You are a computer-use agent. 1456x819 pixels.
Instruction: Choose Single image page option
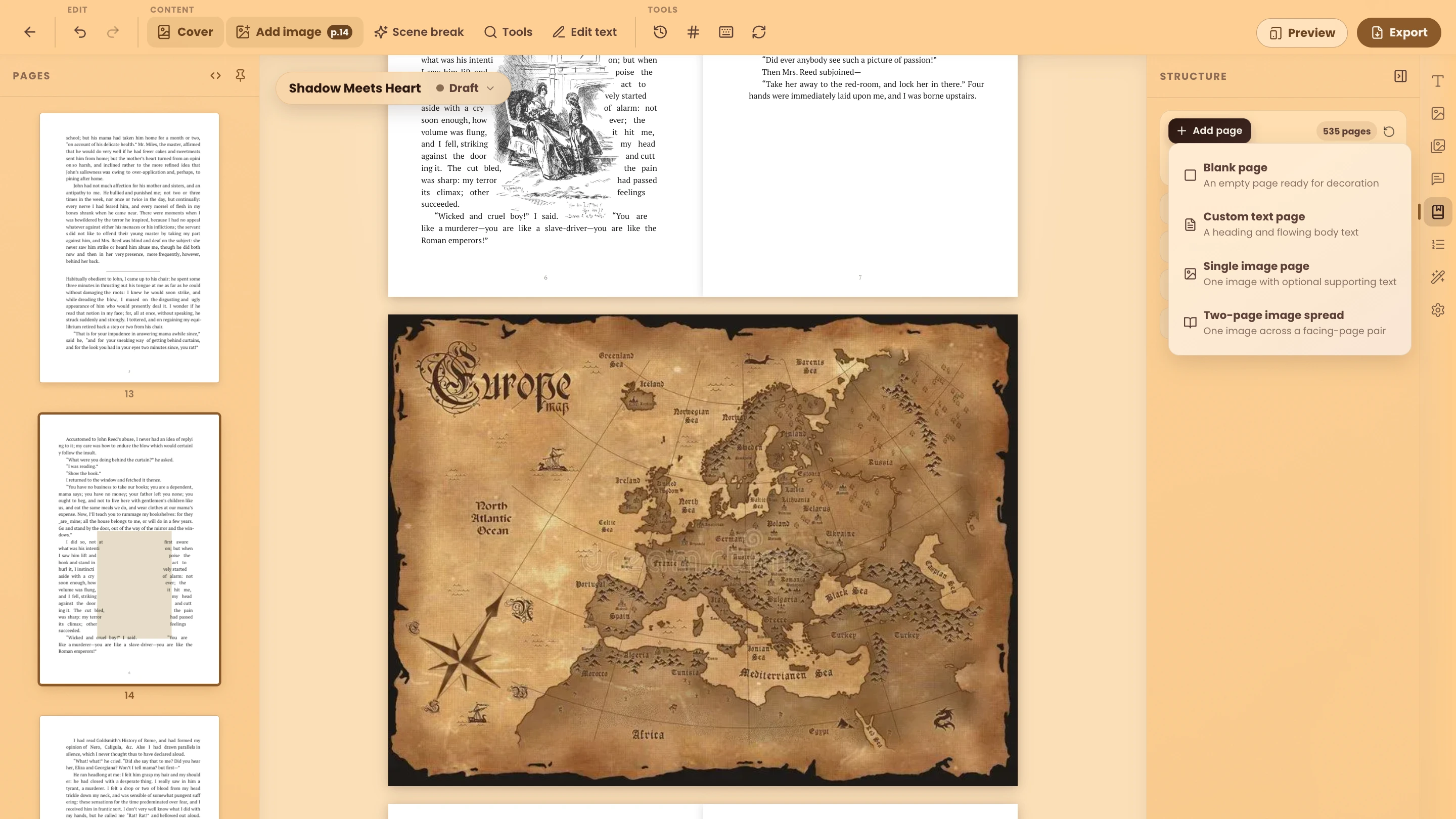1290,274
